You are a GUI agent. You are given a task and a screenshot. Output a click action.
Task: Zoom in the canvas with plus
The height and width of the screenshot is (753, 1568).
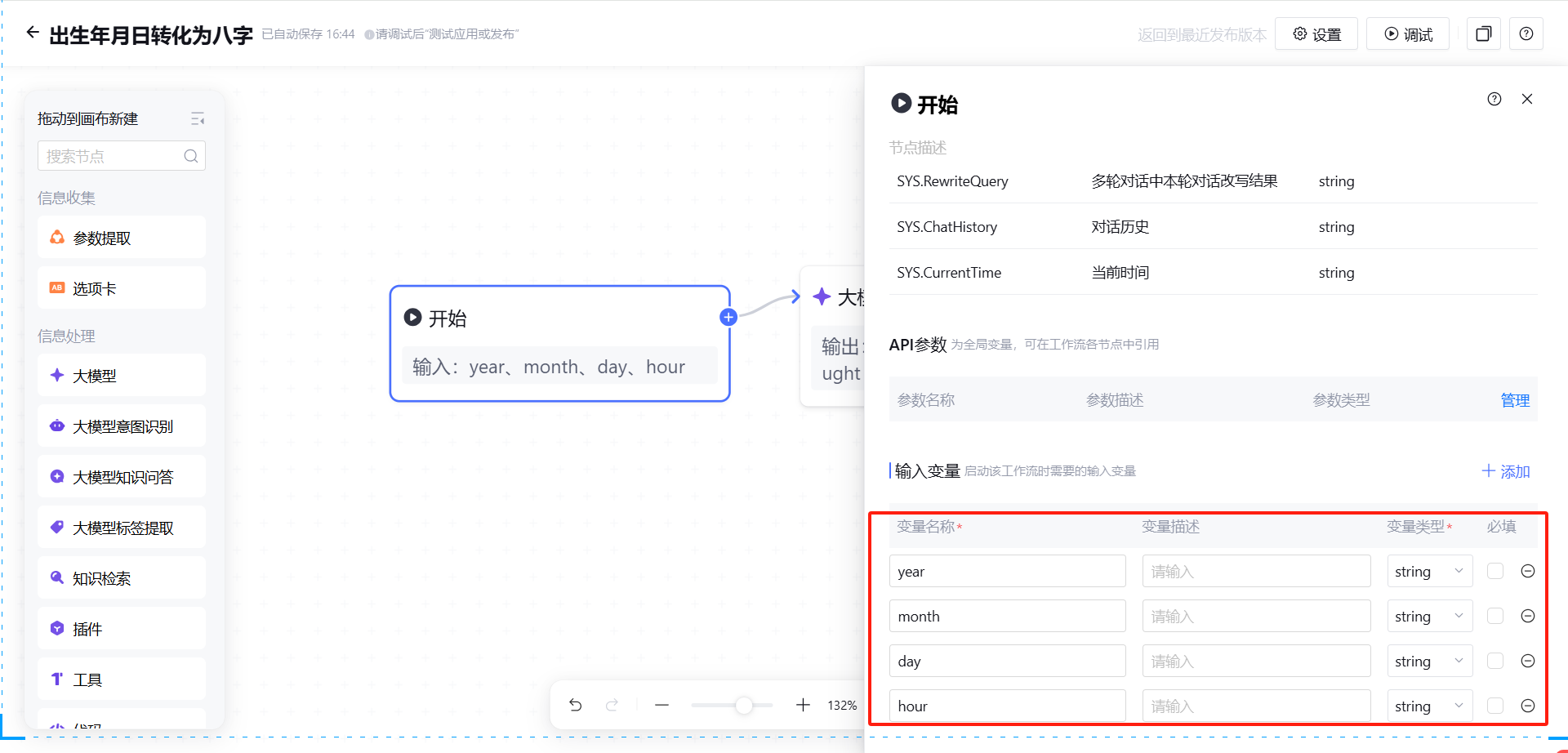pyautogui.click(x=803, y=705)
